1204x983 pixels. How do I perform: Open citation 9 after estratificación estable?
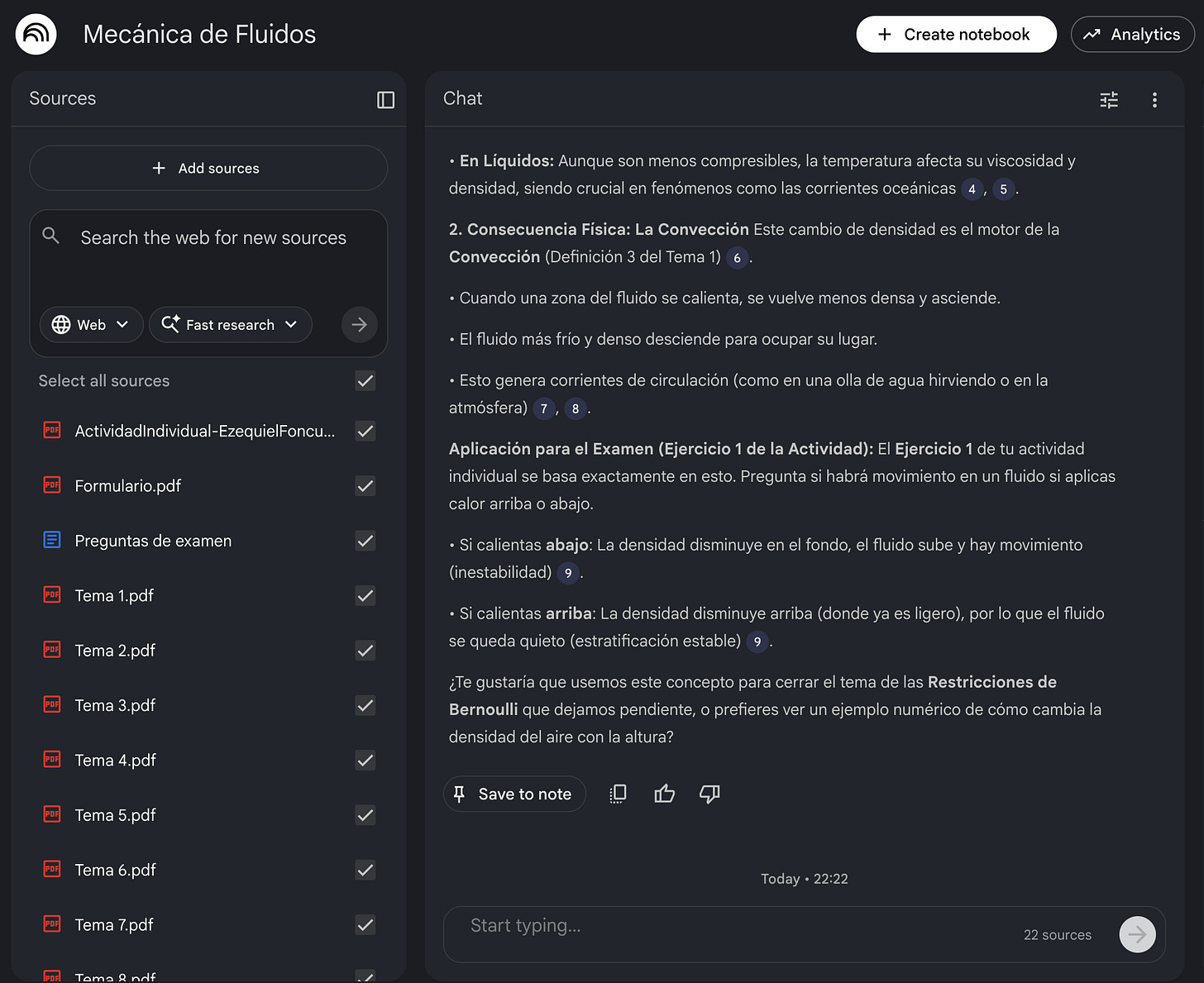[x=757, y=642]
